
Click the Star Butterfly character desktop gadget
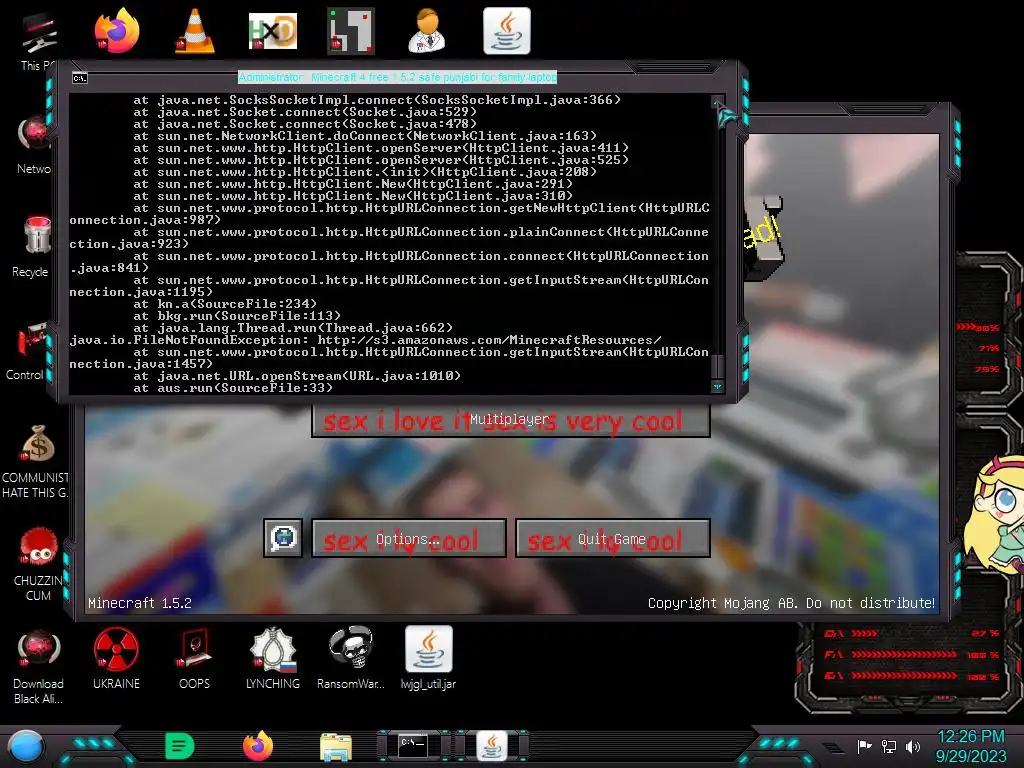(995, 515)
